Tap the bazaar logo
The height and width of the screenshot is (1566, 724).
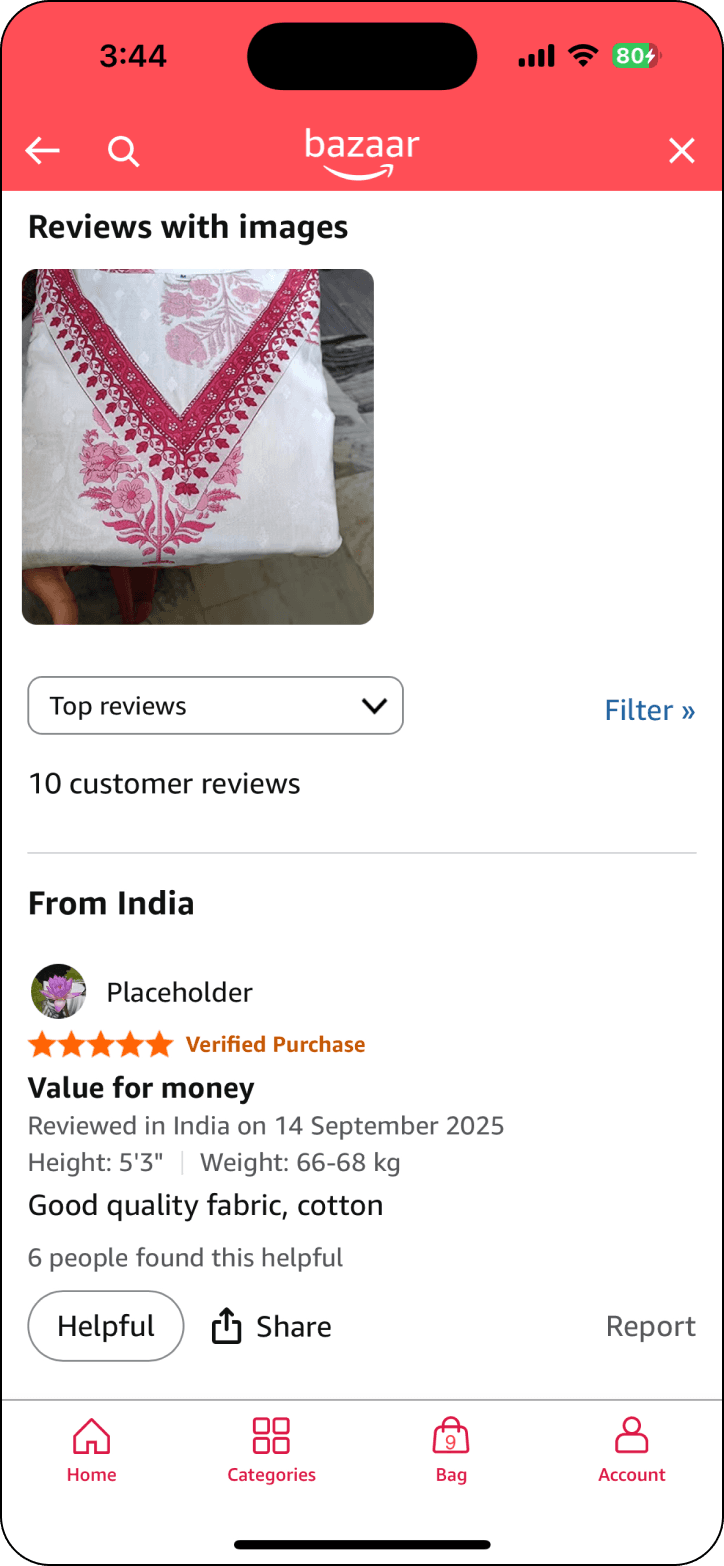point(362,154)
